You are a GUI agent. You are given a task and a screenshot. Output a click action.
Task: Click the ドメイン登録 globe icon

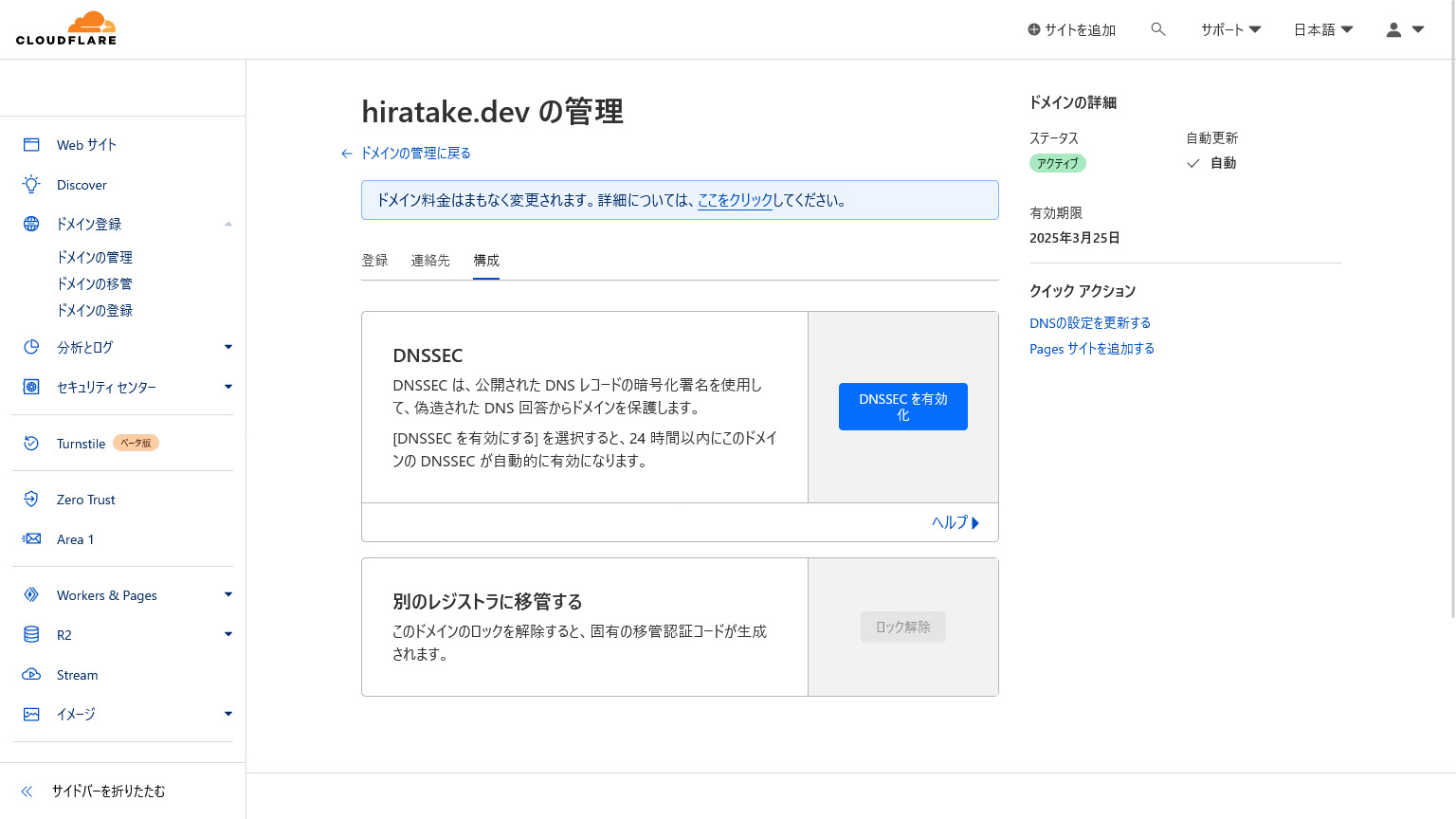[31, 224]
